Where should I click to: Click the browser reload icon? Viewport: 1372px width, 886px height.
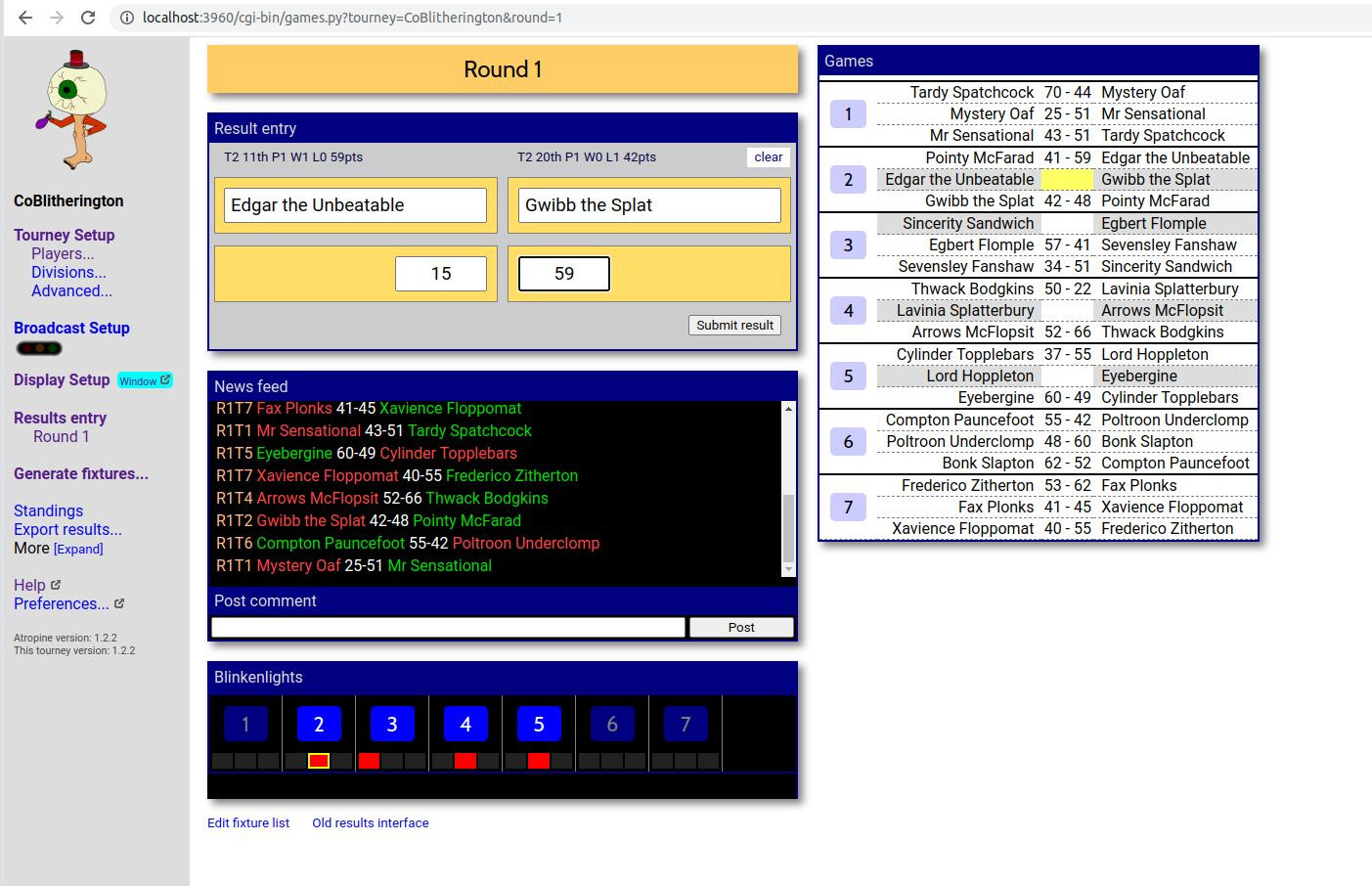point(88,18)
